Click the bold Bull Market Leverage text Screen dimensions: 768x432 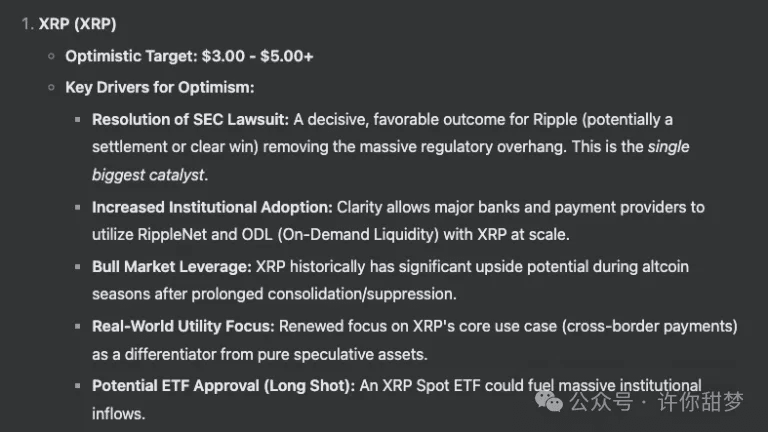pos(172,267)
